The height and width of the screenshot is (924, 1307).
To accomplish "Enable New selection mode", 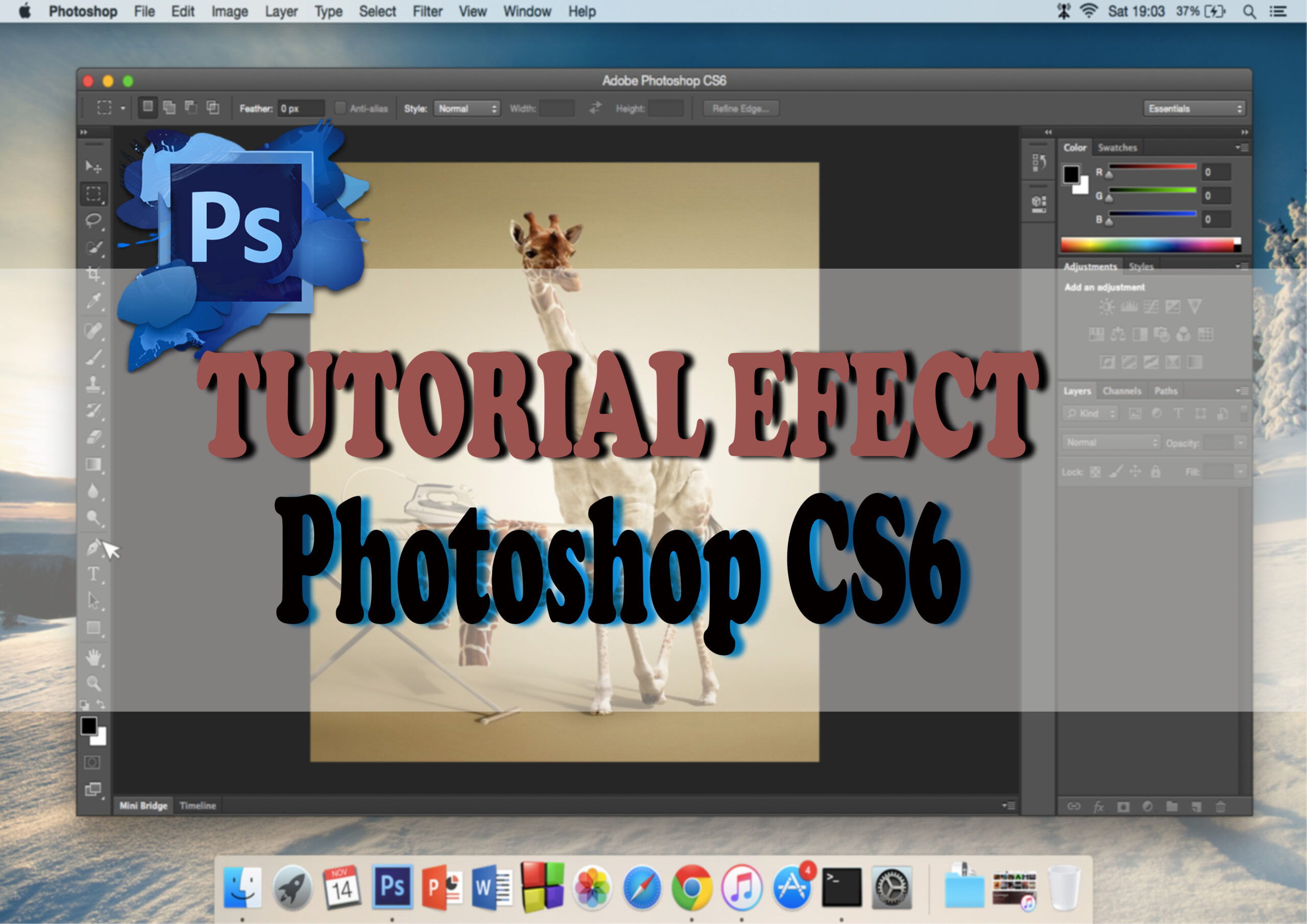I will (148, 107).
